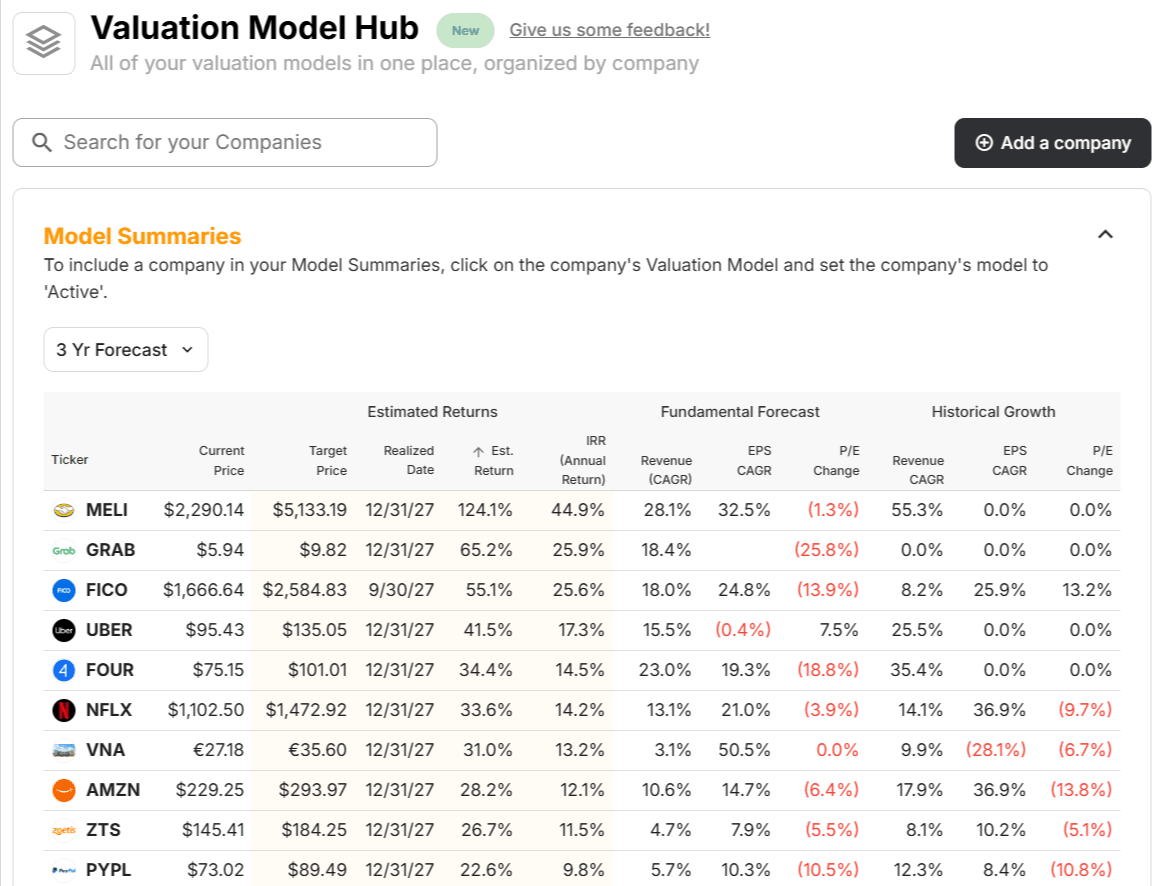Click ZTS target price $184.25
Screen dimensions: 1163x886
(314, 830)
